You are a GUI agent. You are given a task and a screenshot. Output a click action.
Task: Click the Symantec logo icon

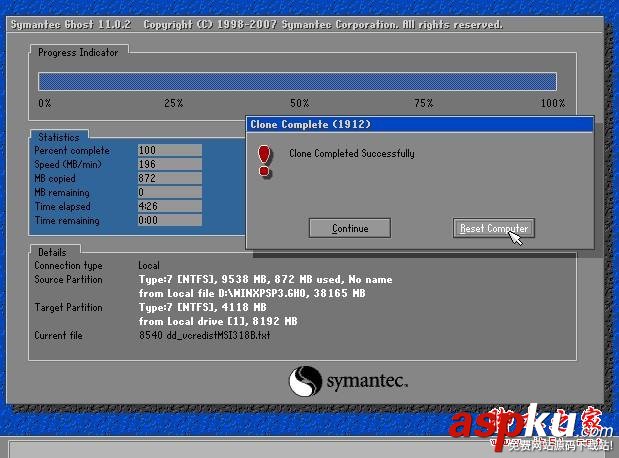click(305, 381)
